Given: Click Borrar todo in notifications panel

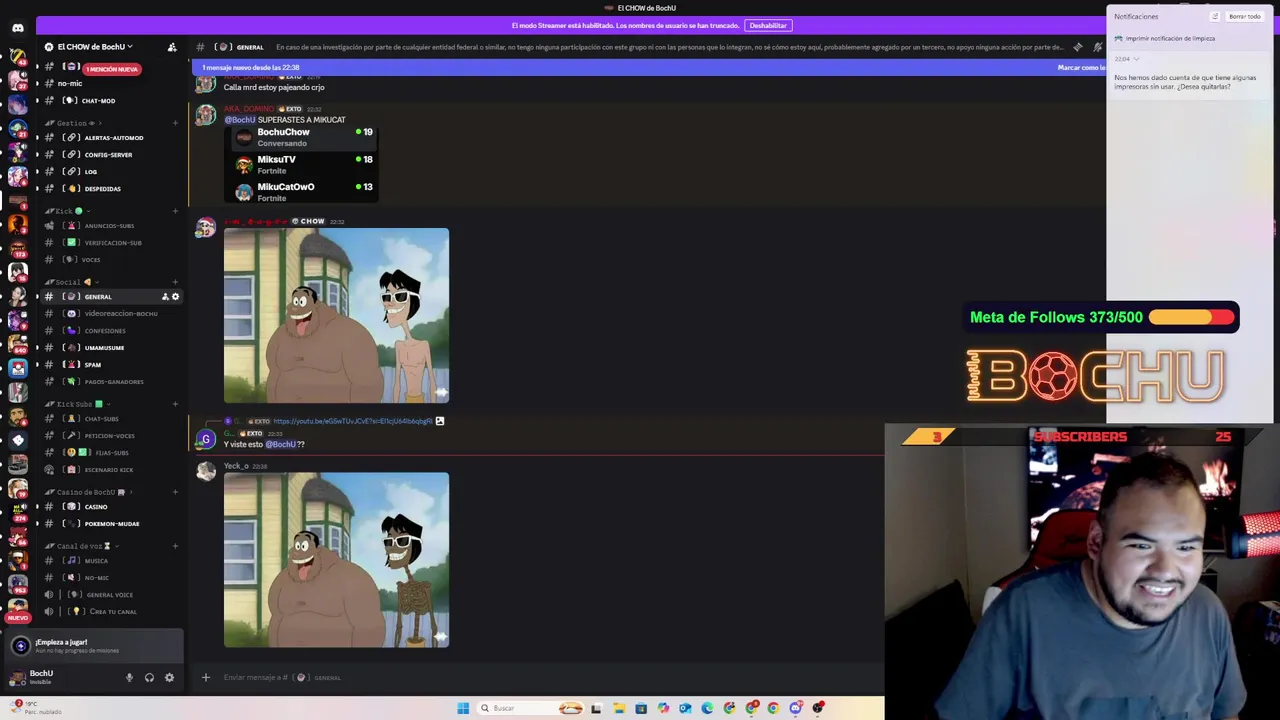Looking at the screenshot, I should tap(1245, 17).
